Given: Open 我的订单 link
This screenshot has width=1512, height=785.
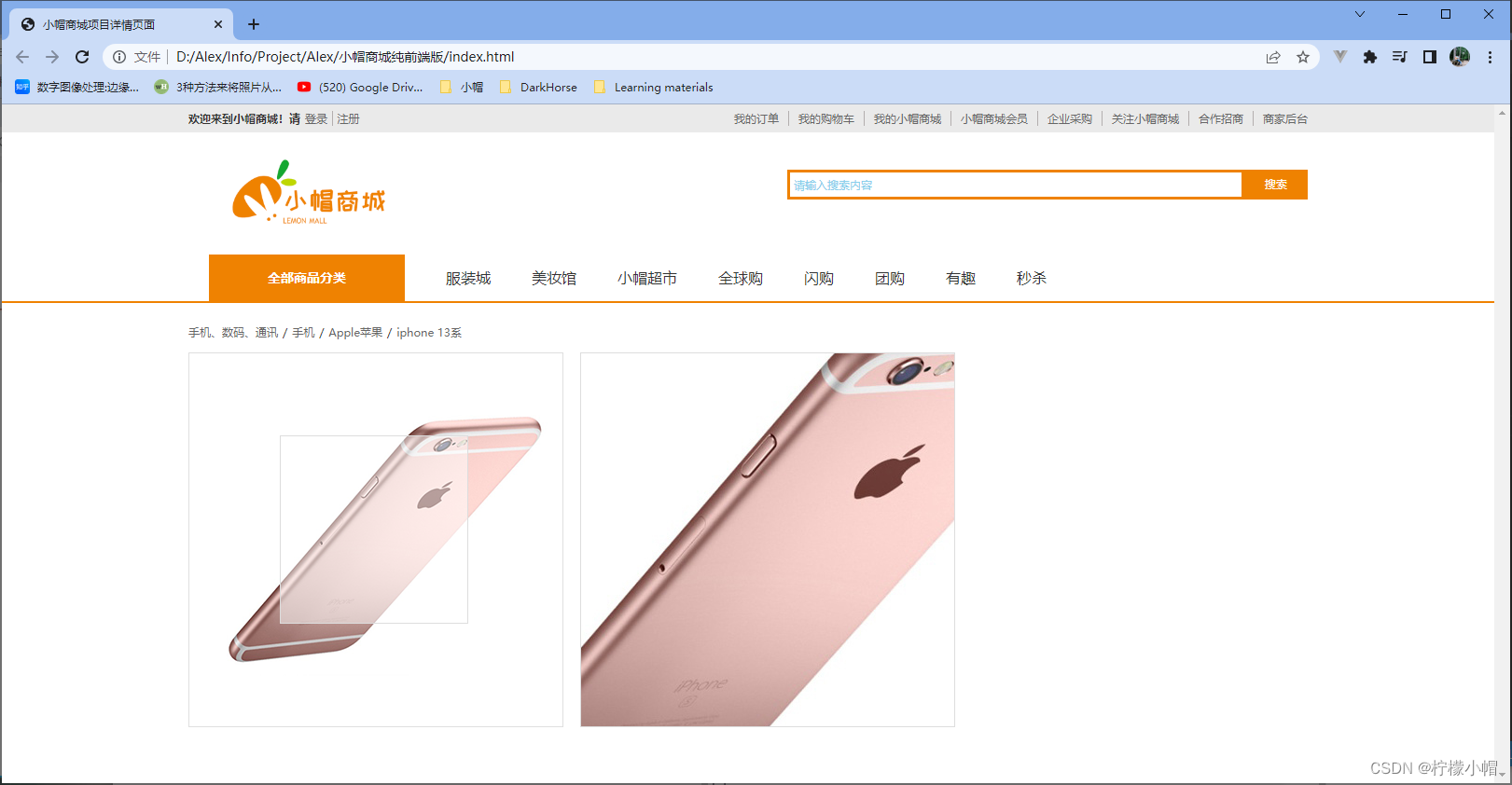Looking at the screenshot, I should pyautogui.click(x=756, y=119).
